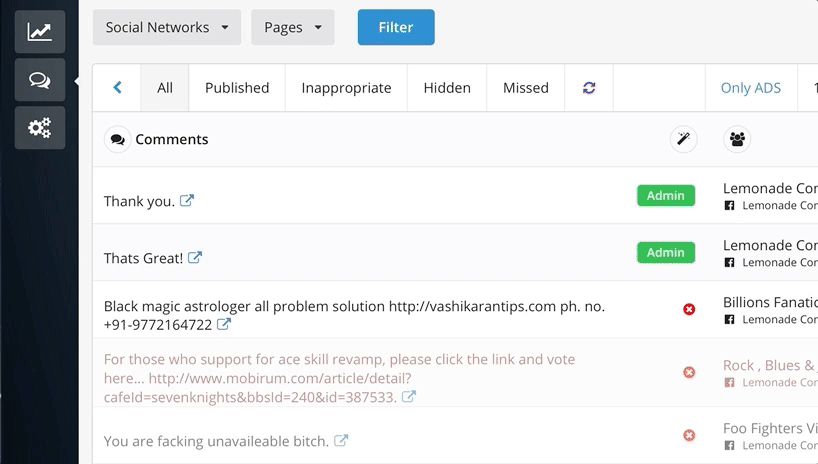Click red X status on black magic comment
818x464 pixels.
click(x=689, y=310)
